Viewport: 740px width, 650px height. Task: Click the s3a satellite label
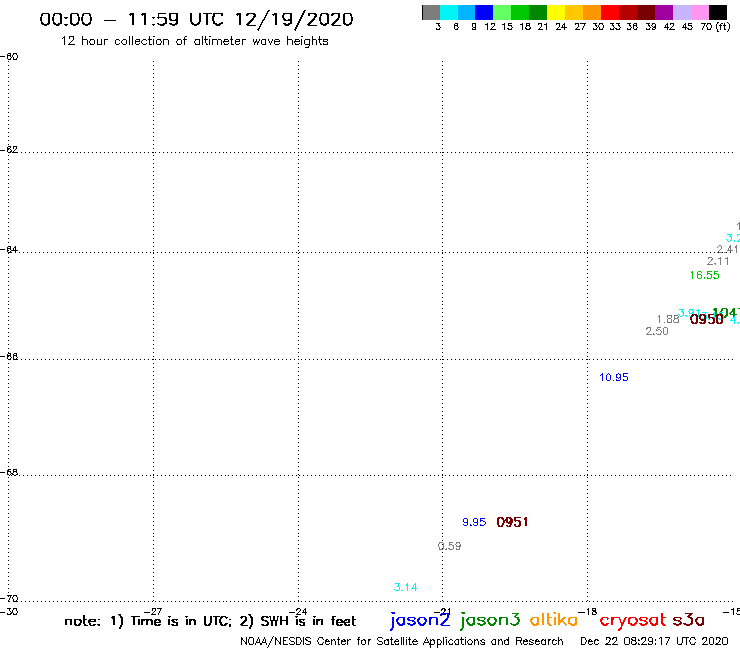(688, 620)
